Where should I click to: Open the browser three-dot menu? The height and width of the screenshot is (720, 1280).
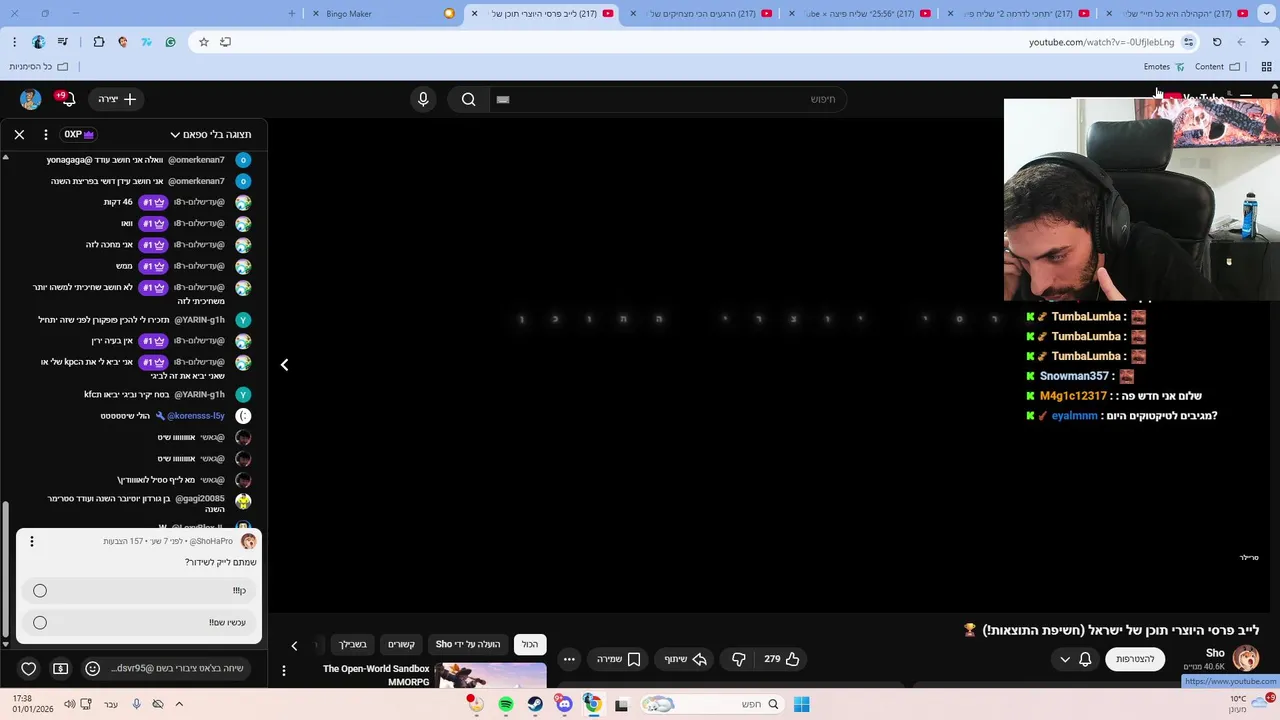click(x=14, y=42)
